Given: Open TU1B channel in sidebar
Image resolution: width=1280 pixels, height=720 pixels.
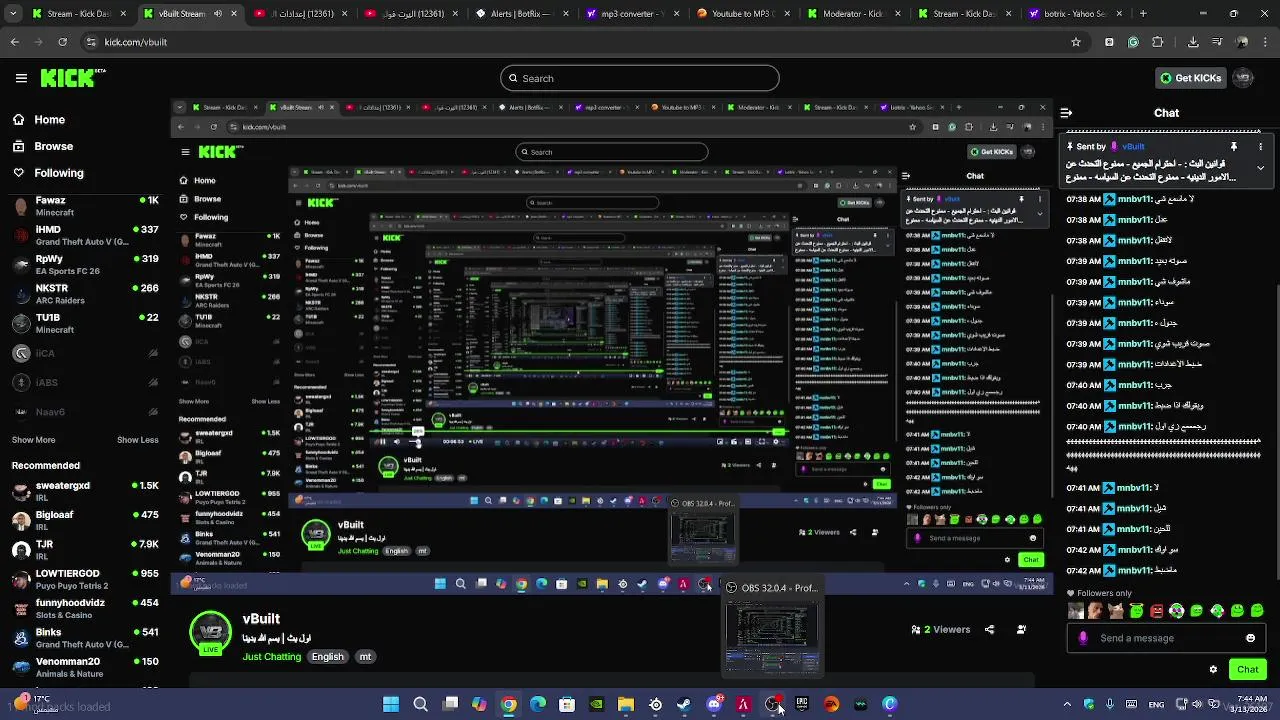Looking at the screenshot, I should click(85, 323).
